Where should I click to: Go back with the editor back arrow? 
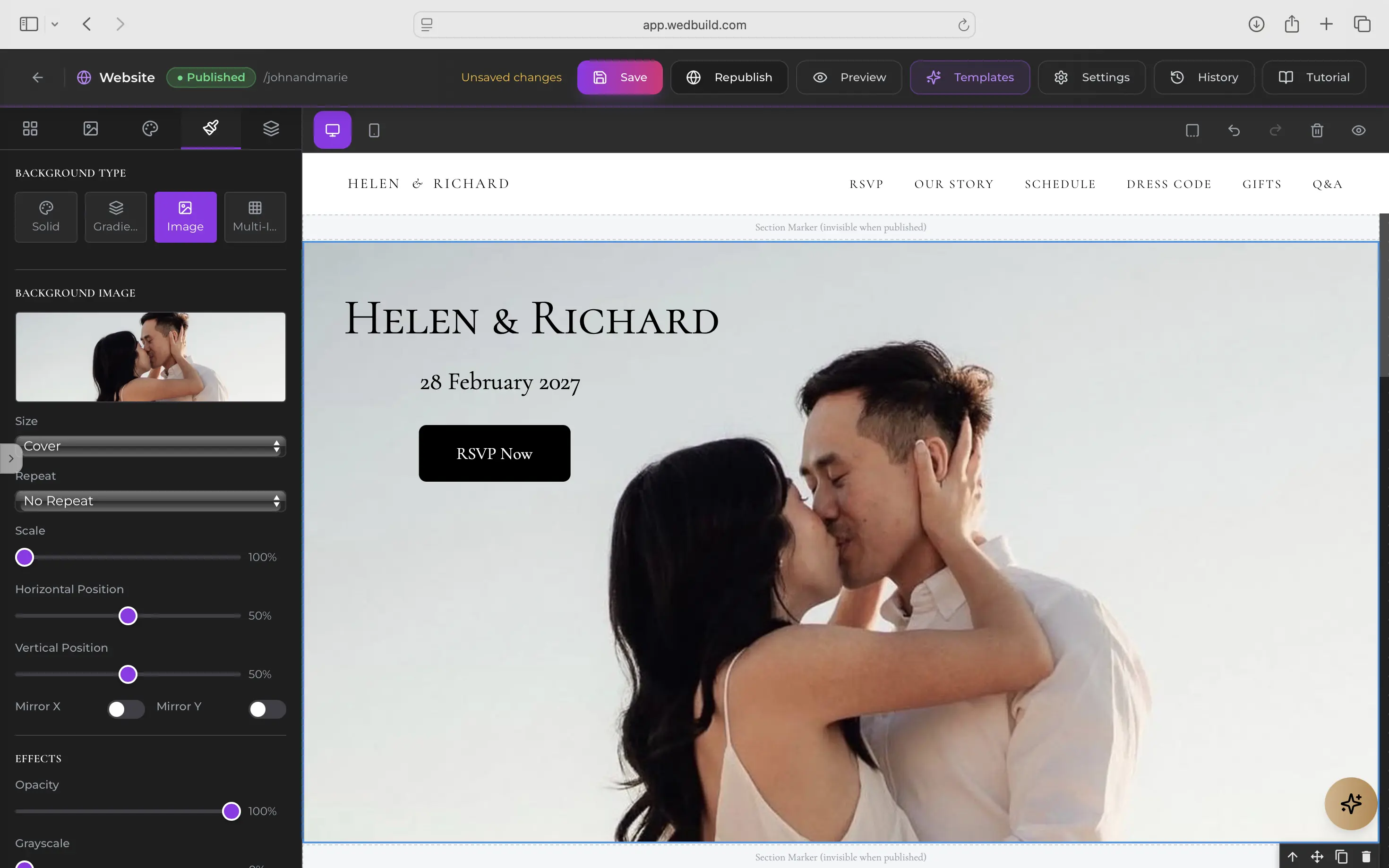38,77
